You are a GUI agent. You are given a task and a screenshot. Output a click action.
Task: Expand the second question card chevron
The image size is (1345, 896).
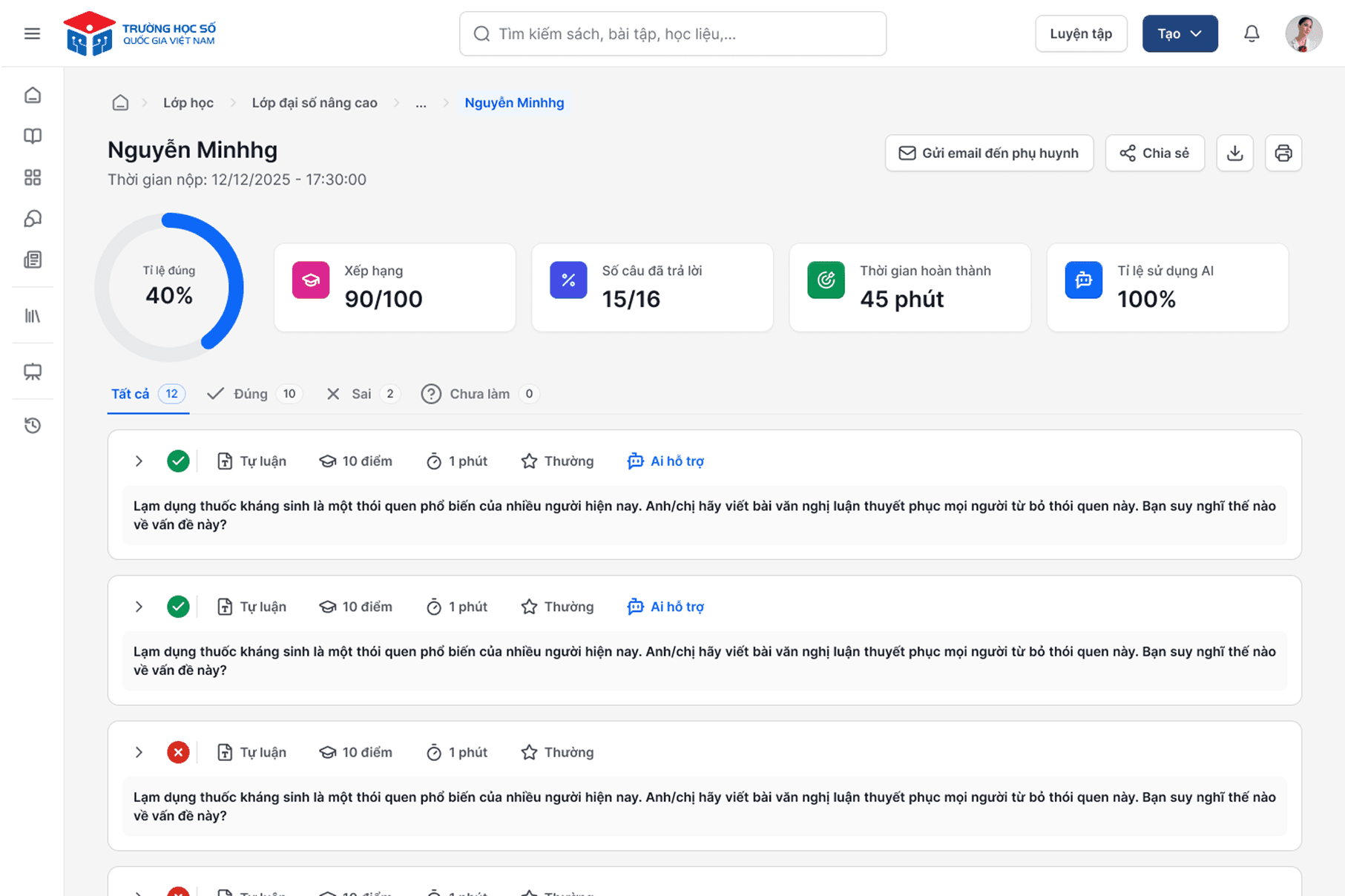[139, 607]
